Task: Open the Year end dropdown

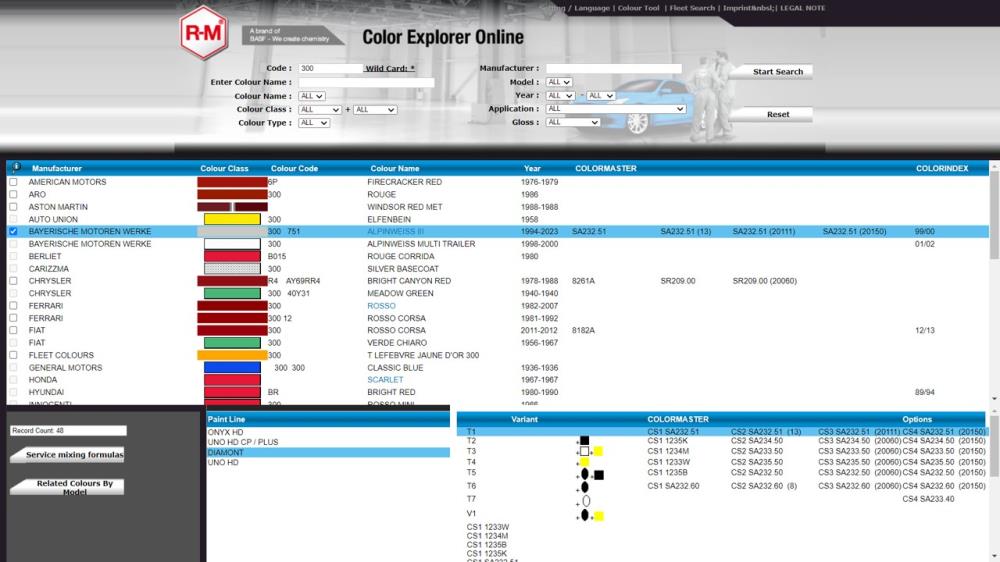Action: coord(601,96)
